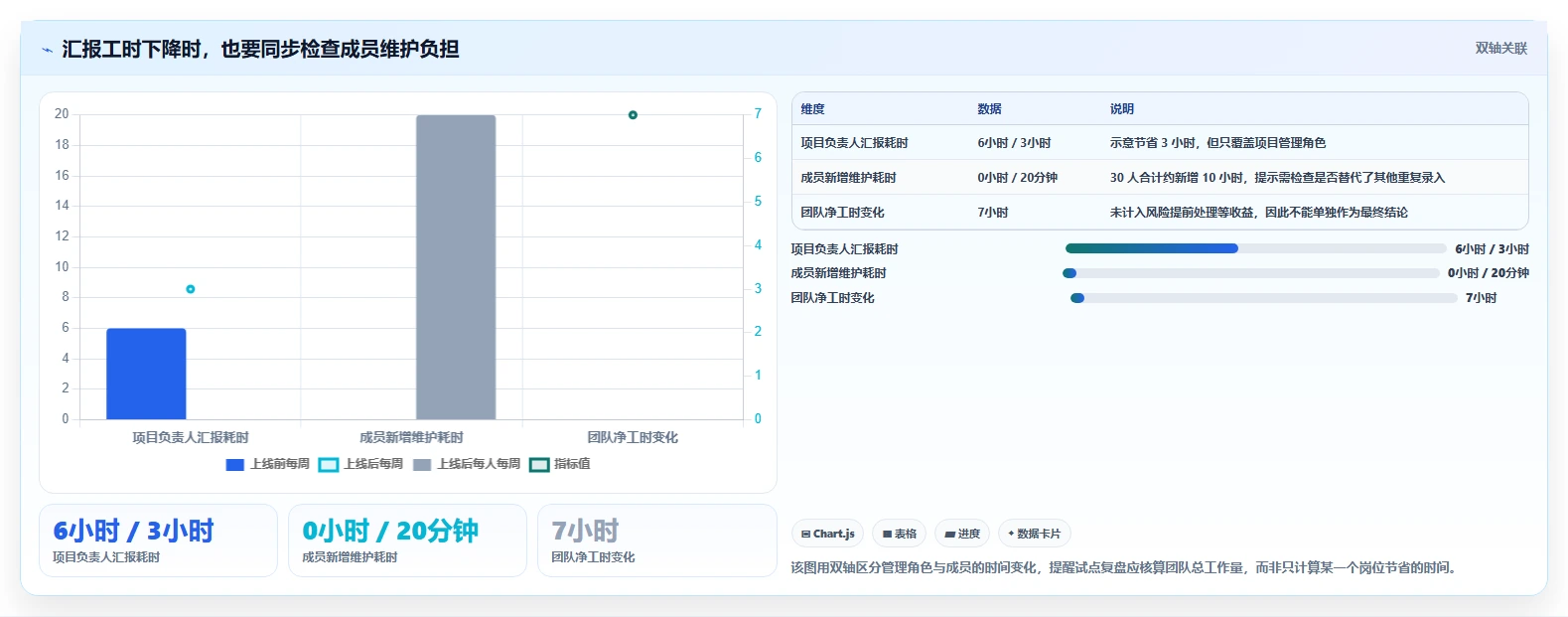This screenshot has height=617, width=1568.
Task: Click table cell 项目负责人汇报耗时
Action: click(855, 143)
